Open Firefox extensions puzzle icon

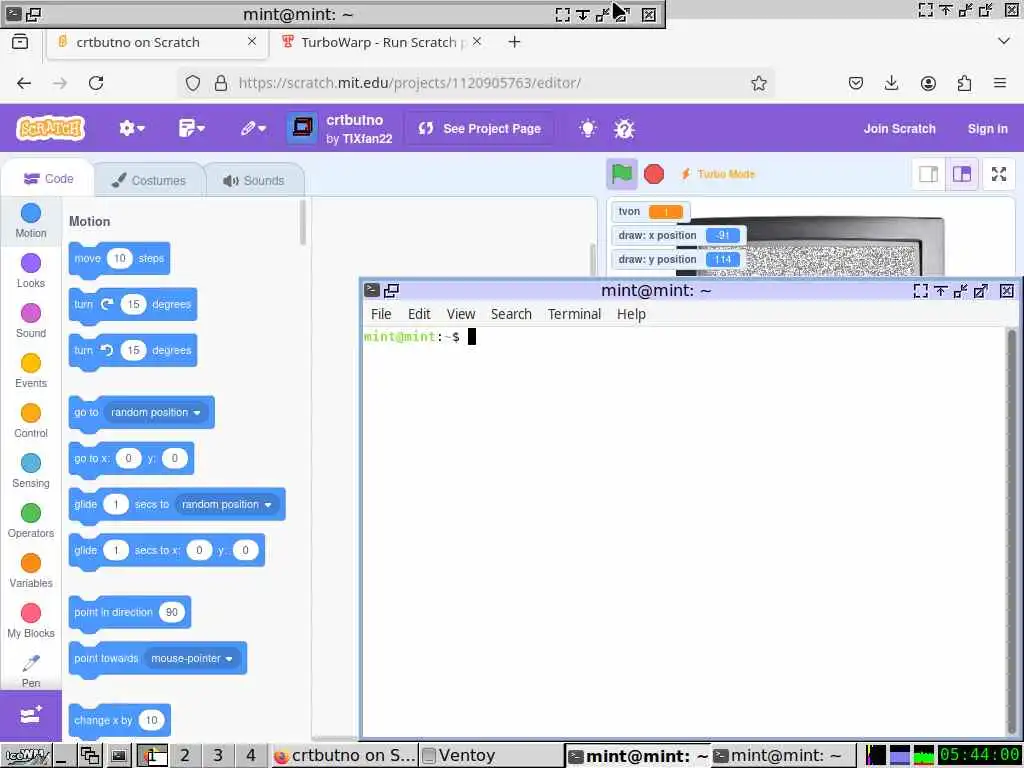[x=964, y=83]
